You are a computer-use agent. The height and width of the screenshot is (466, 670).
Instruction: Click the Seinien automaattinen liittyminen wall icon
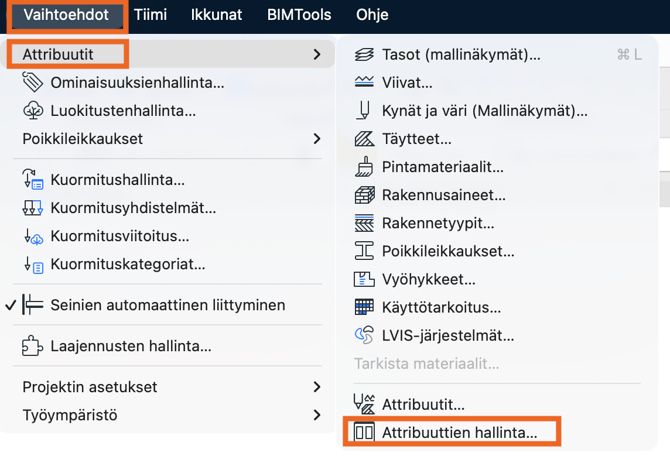[33, 305]
